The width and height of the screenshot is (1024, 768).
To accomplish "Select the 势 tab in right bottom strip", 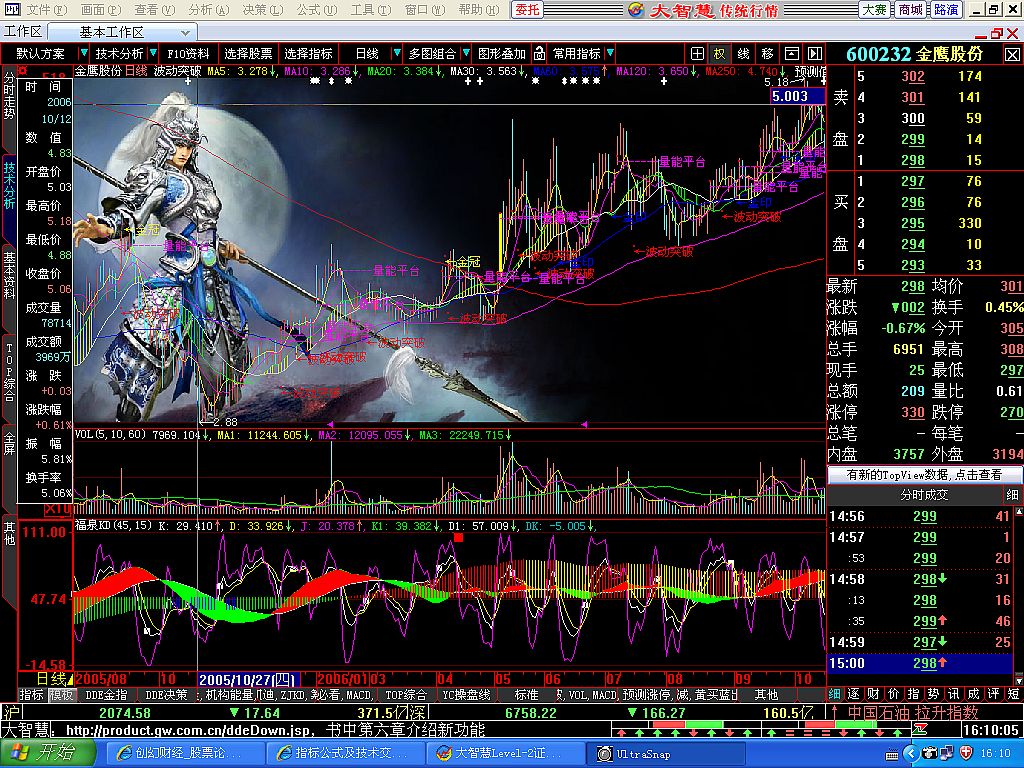I will coord(934,695).
